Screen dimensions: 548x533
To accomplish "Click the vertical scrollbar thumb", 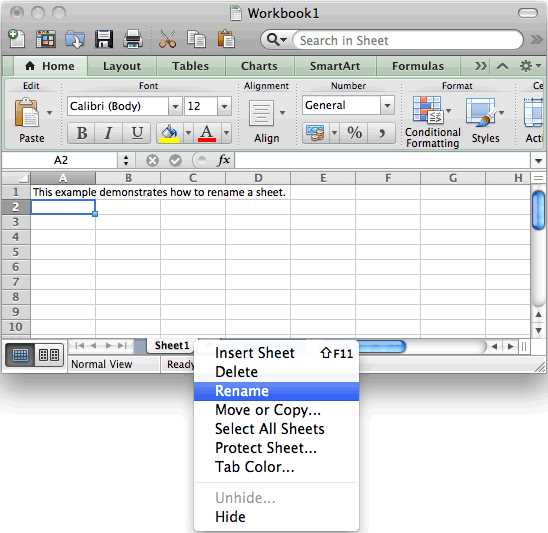I will [x=538, y=211].
